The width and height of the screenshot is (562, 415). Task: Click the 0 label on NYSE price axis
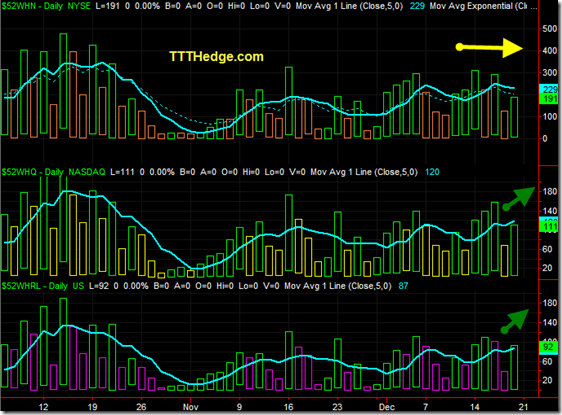(x=545, y=138)
